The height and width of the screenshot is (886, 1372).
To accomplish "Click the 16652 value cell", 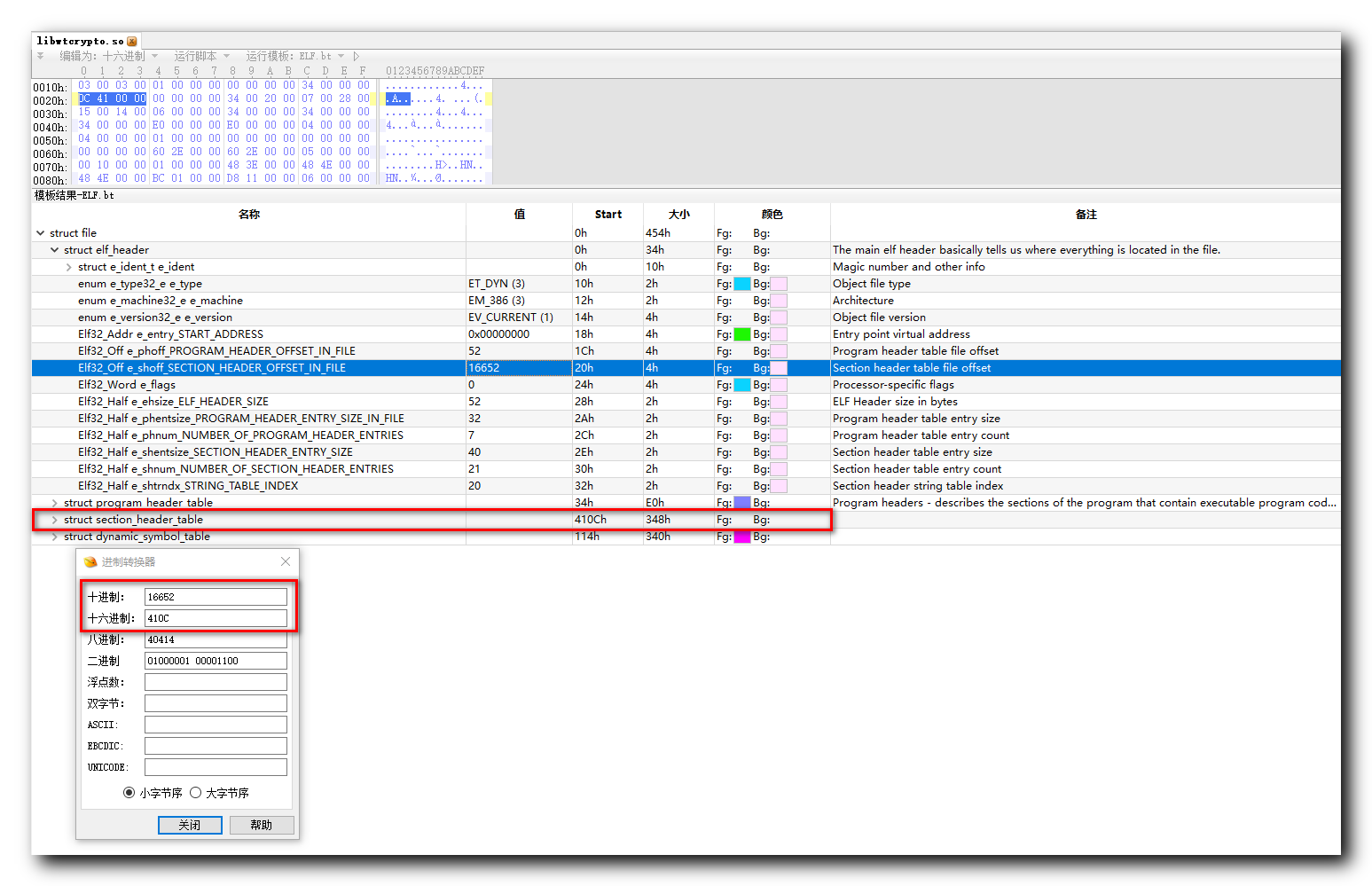I will 519,368.
